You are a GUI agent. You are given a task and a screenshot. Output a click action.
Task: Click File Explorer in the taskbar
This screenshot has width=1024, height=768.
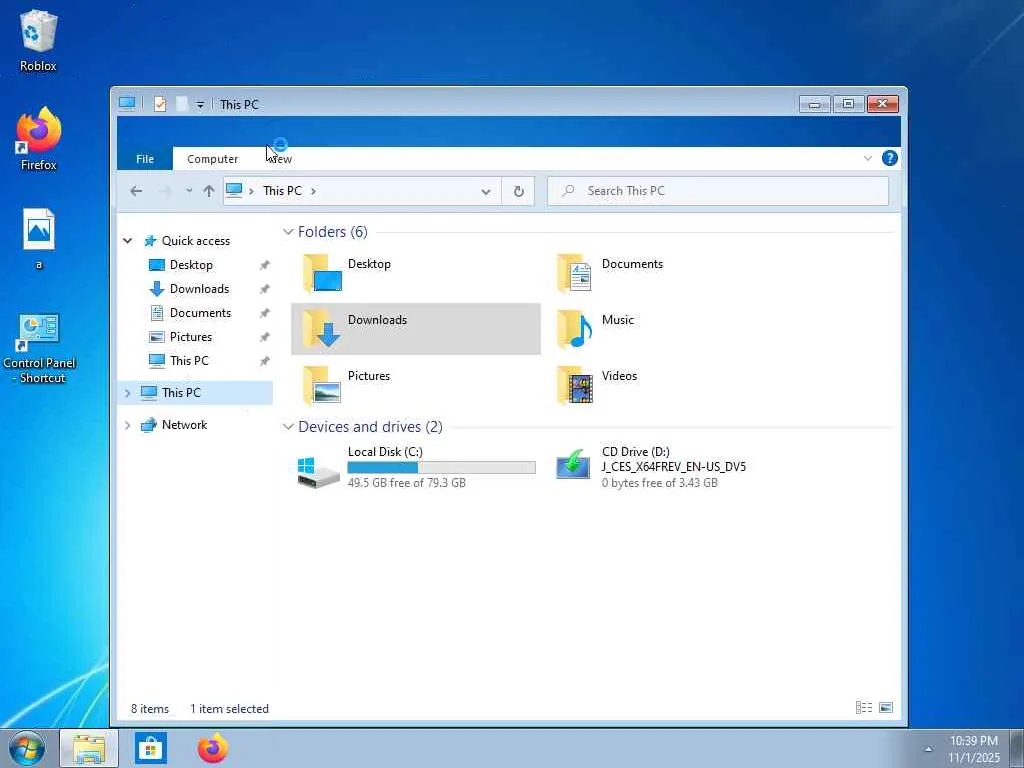pyautogui.click(x=89, y=748)
